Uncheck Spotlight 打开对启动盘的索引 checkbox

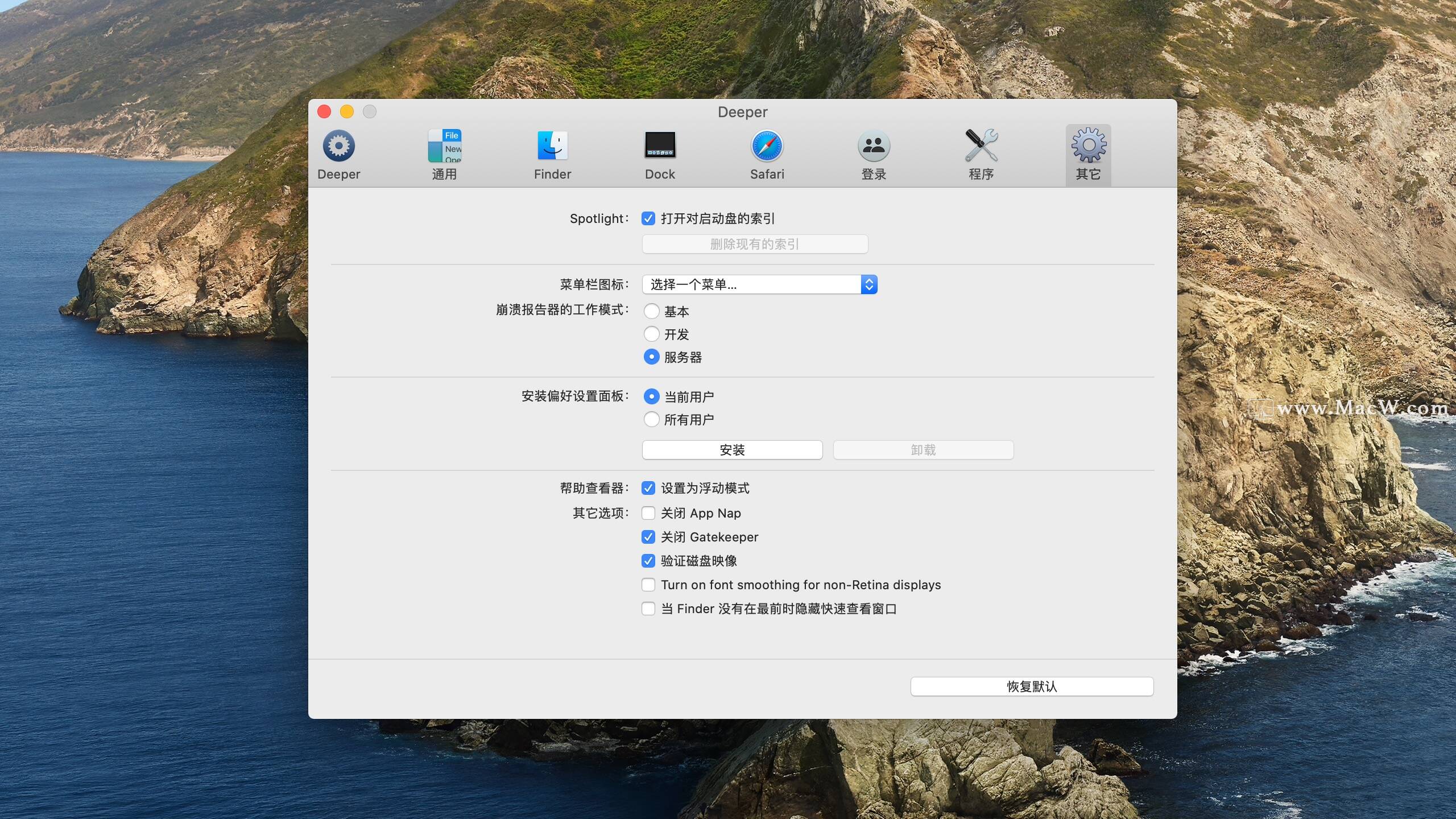point(648,218)
